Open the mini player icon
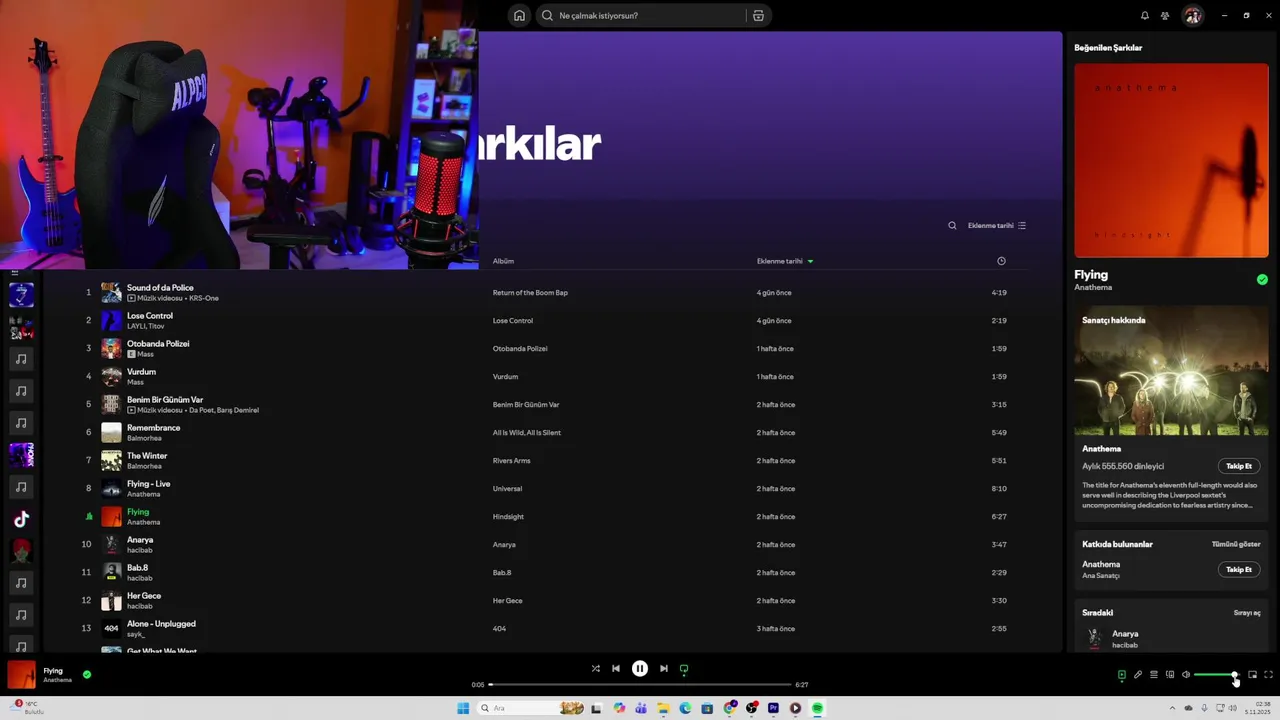 pos(1252,675)
